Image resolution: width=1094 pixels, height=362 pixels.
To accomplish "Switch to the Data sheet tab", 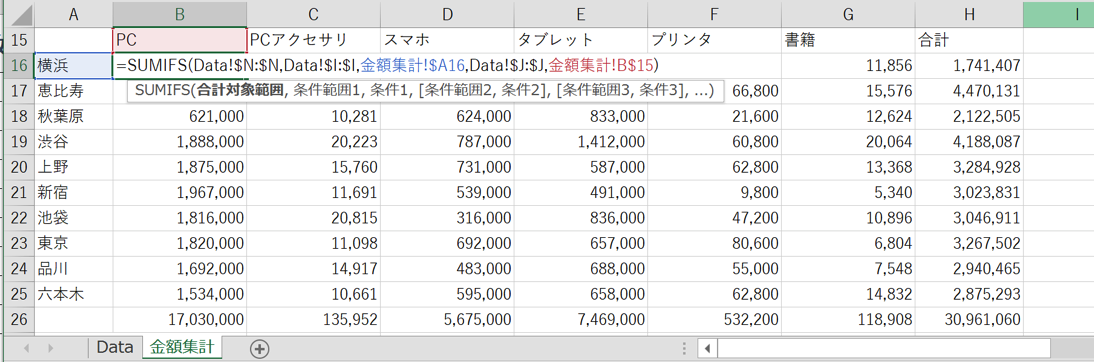I will (114, 347).
